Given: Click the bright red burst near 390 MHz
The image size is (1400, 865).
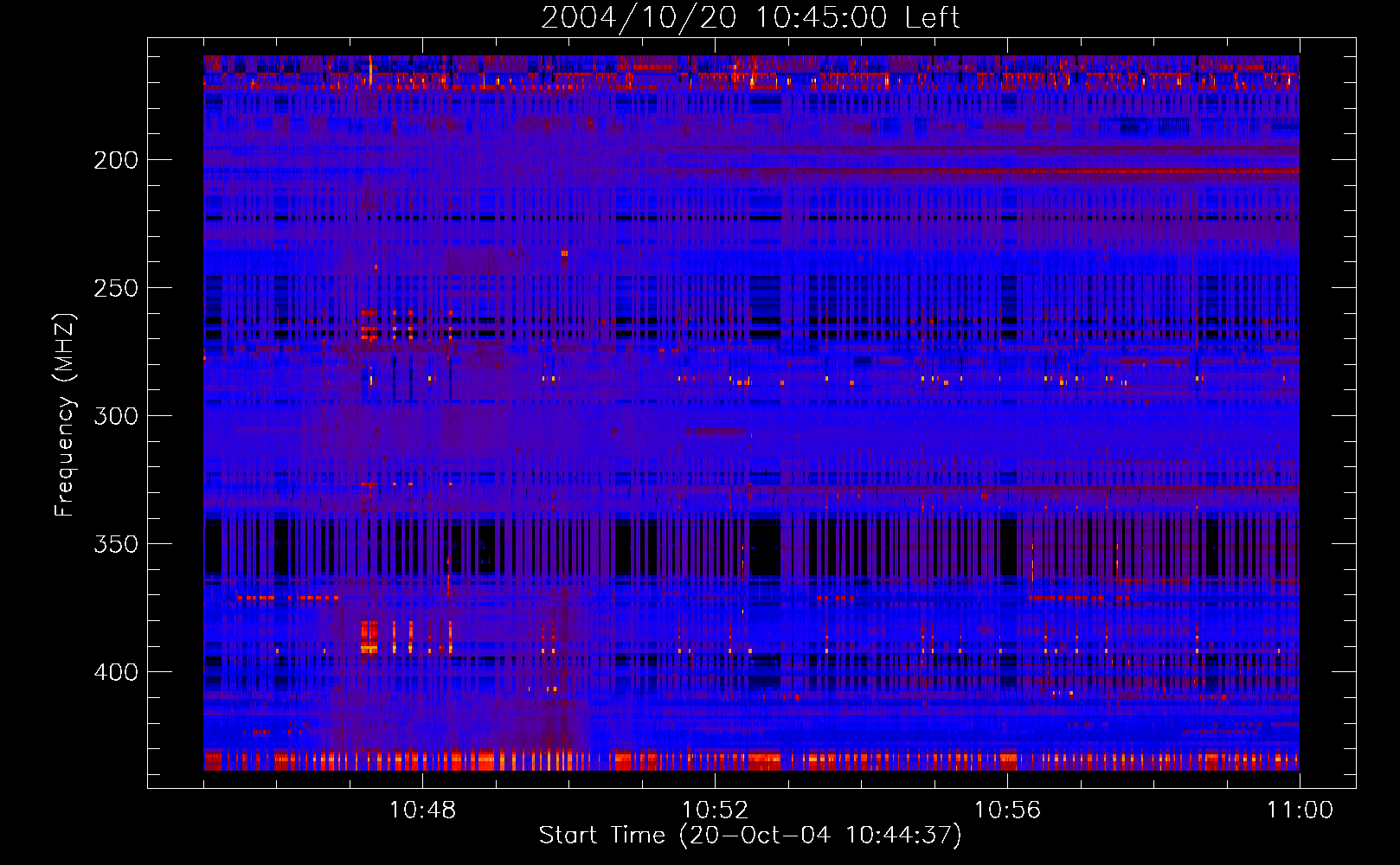Looking at the screenshot, I should tap(369, 638).
